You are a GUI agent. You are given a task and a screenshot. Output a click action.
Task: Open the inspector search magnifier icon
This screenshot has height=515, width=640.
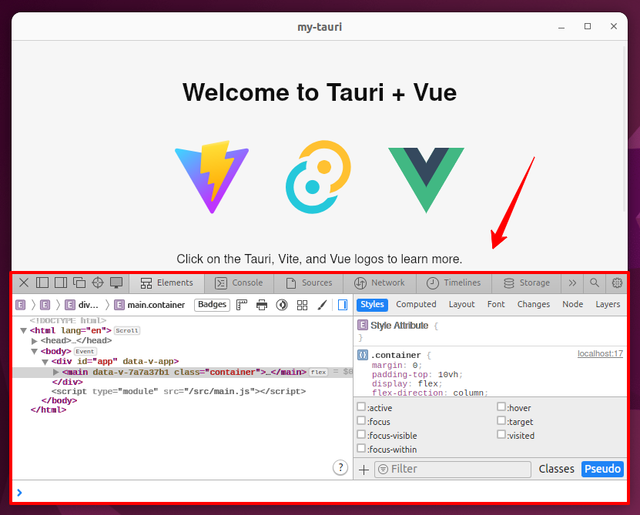tap(595, 283)
